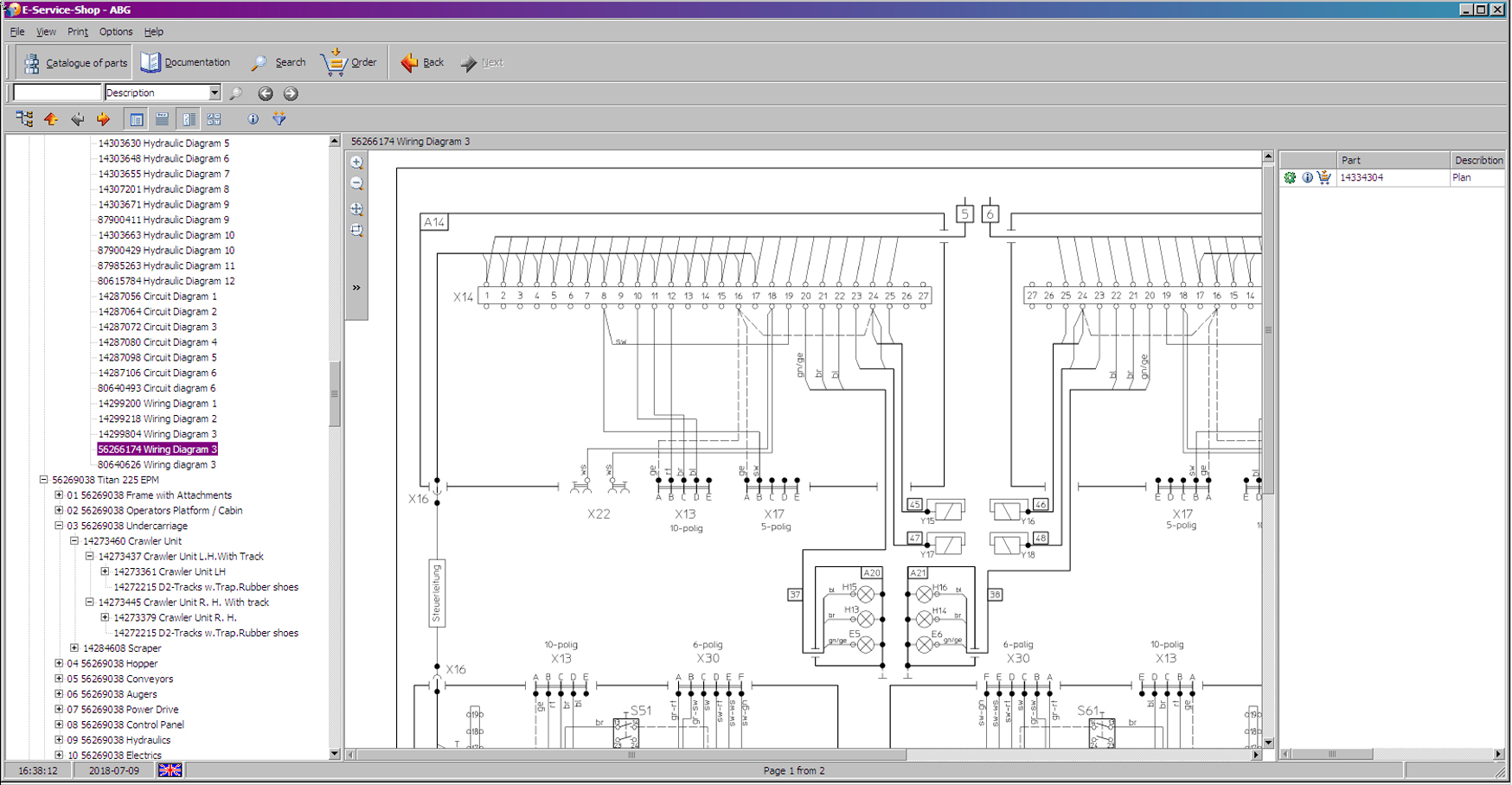Open the Options menu
The height and width of the screenshot is (785, 1512).
tap(115, 32)
